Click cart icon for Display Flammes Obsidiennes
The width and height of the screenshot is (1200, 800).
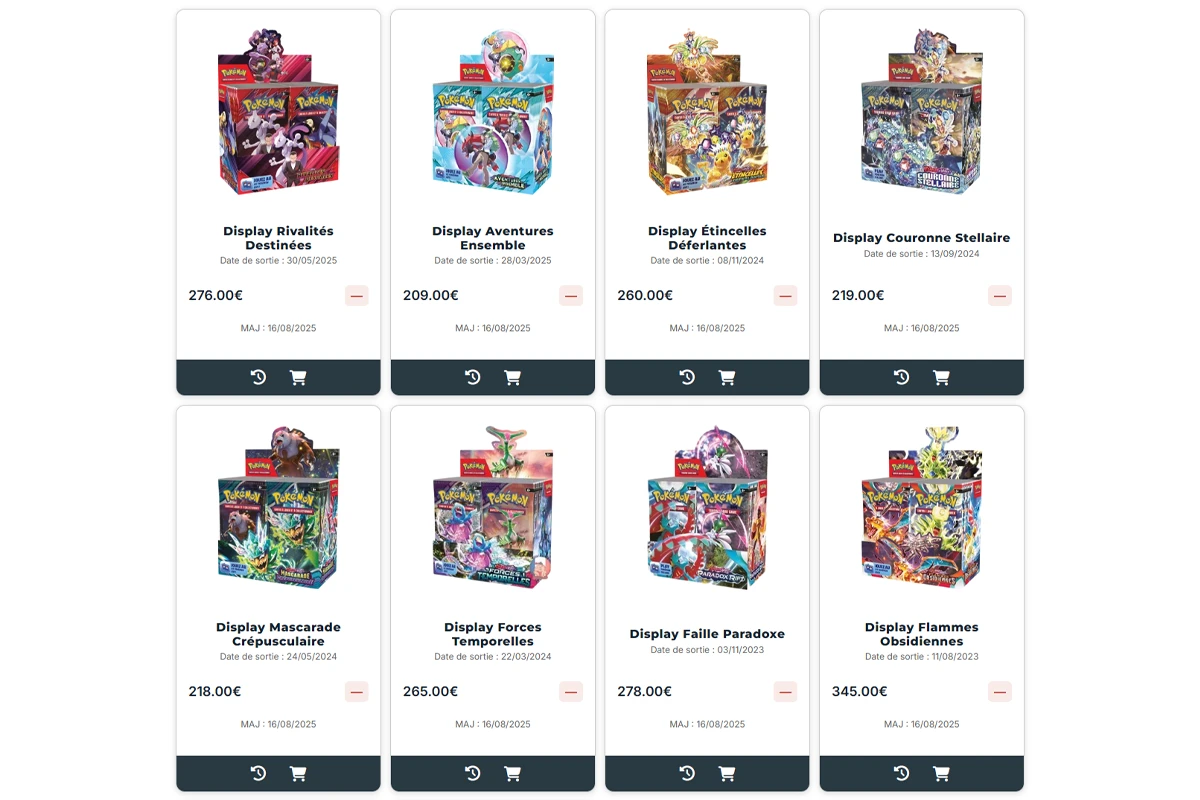941,773
